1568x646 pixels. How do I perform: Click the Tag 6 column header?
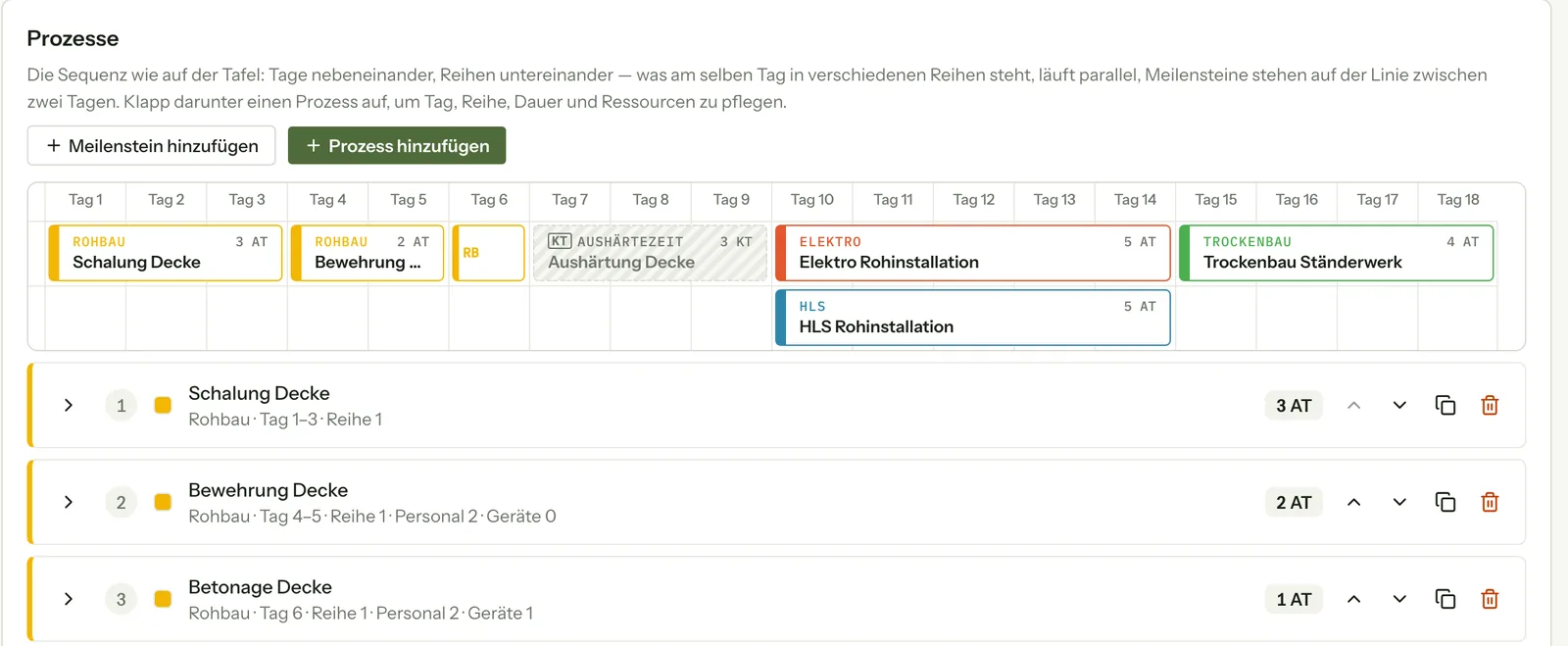coord(489,200)
